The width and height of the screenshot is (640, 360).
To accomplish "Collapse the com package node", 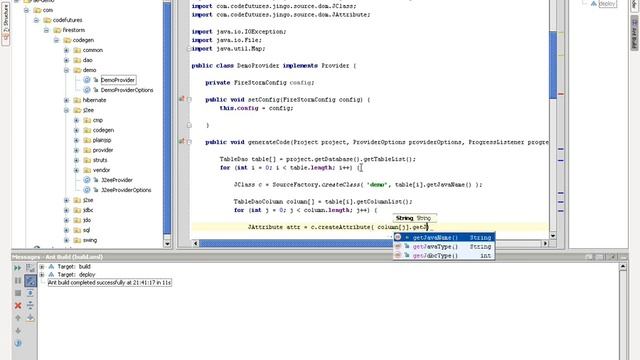I will [x=27, y=10].
